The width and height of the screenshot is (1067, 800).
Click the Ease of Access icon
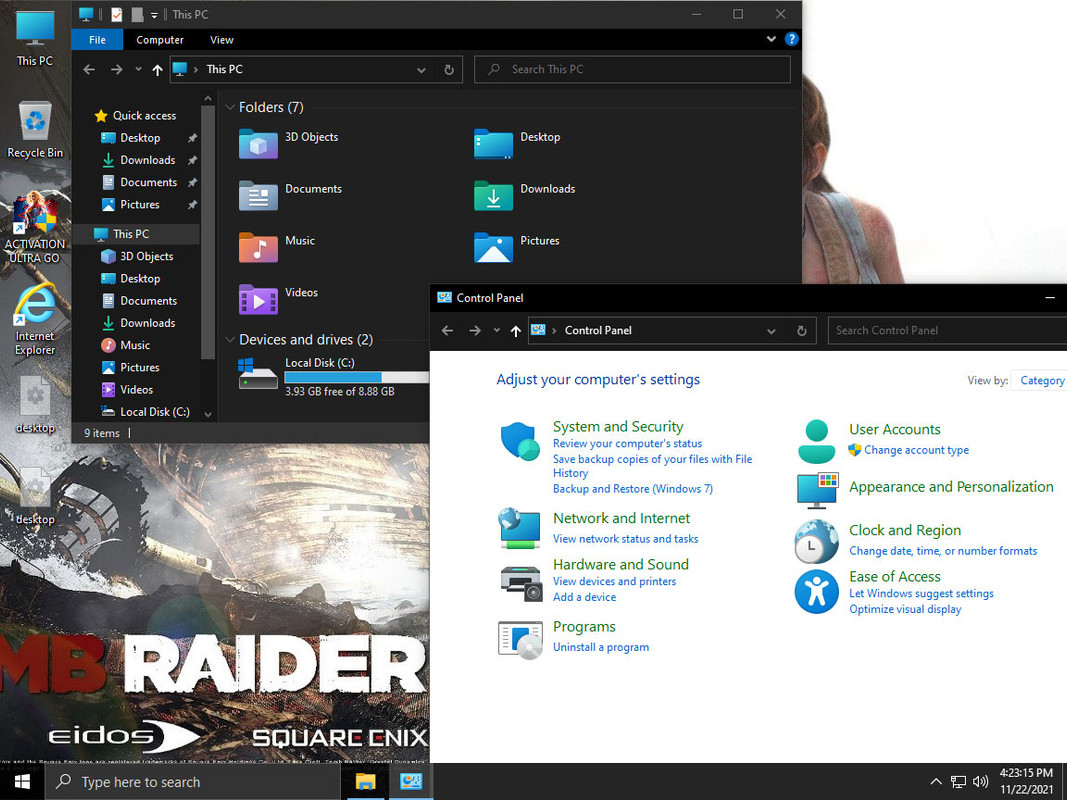(816, 592)
